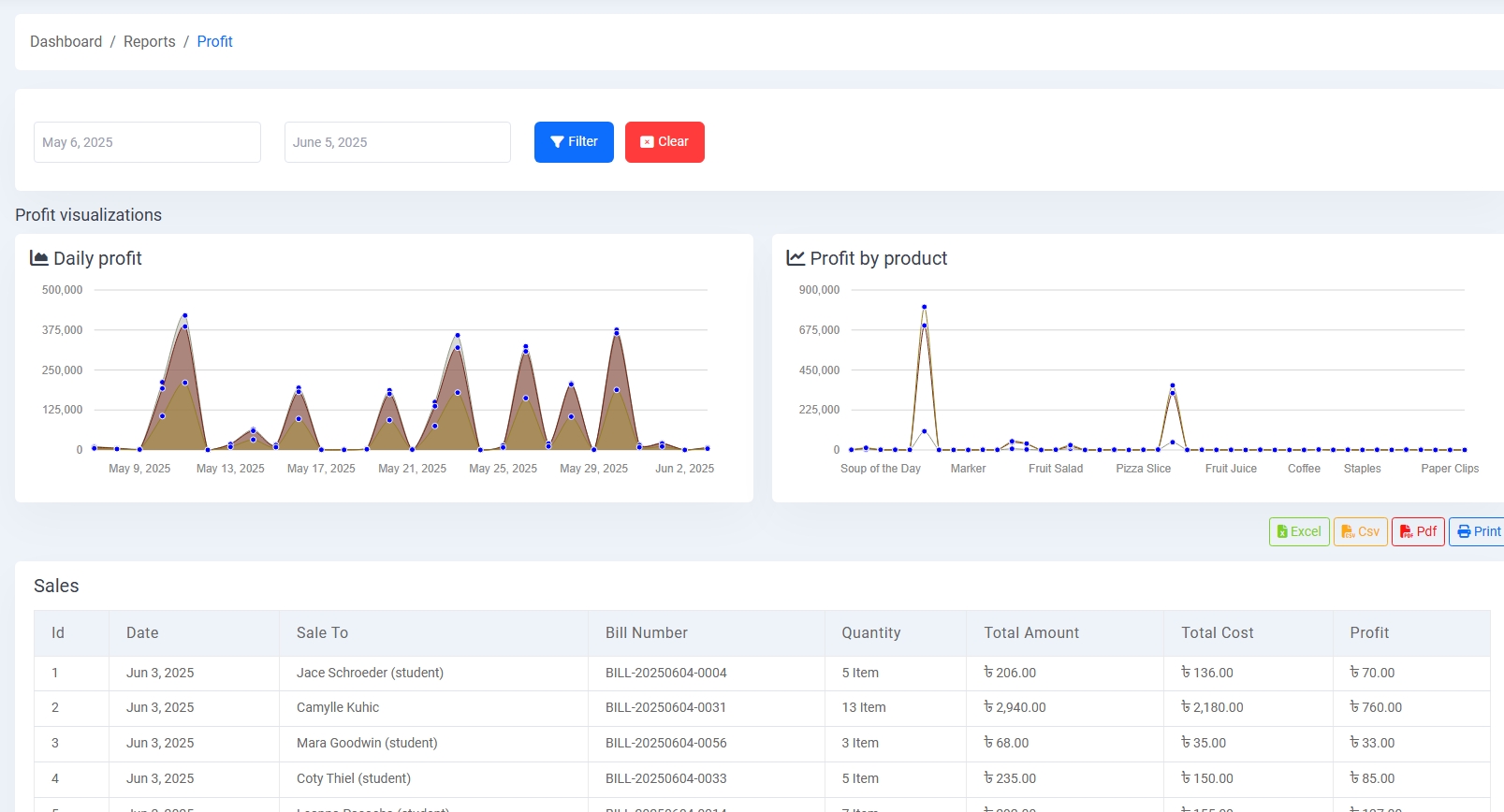Click the highest peak point in Daily profit chart
The image size is (1504, 812).
185,316
